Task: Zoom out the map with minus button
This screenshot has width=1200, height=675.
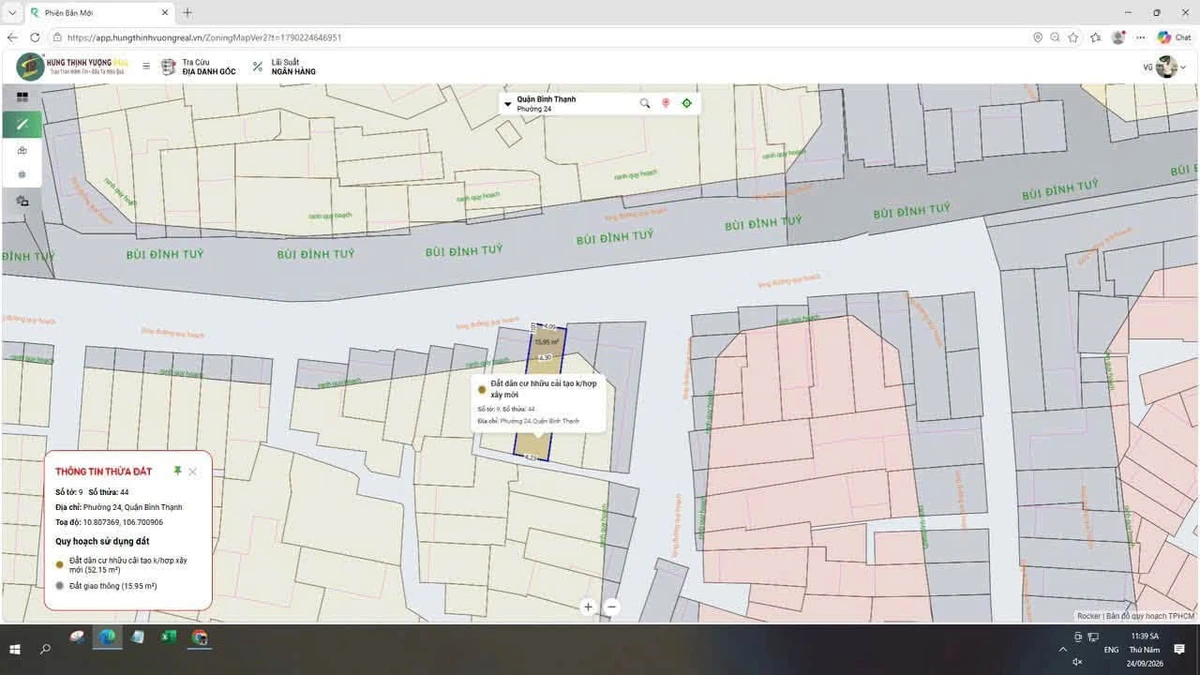Action: [x=612, y=607]
